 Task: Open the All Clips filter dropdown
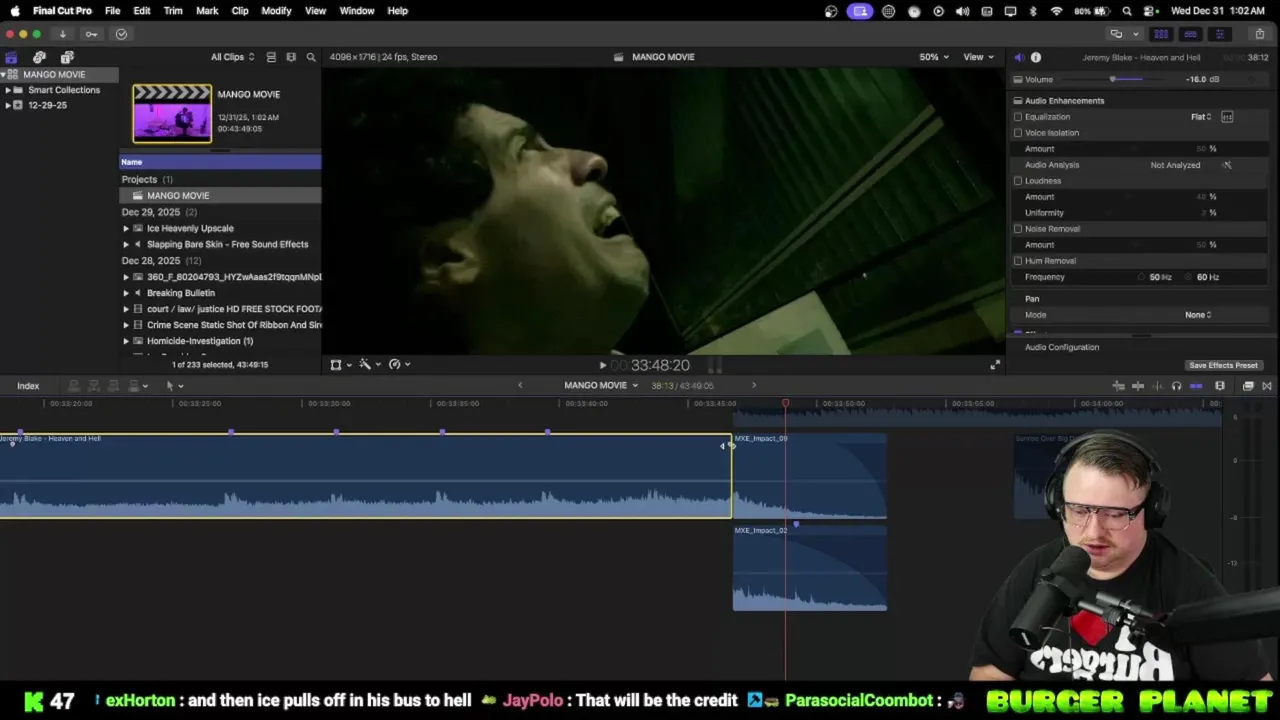[232, 57]
